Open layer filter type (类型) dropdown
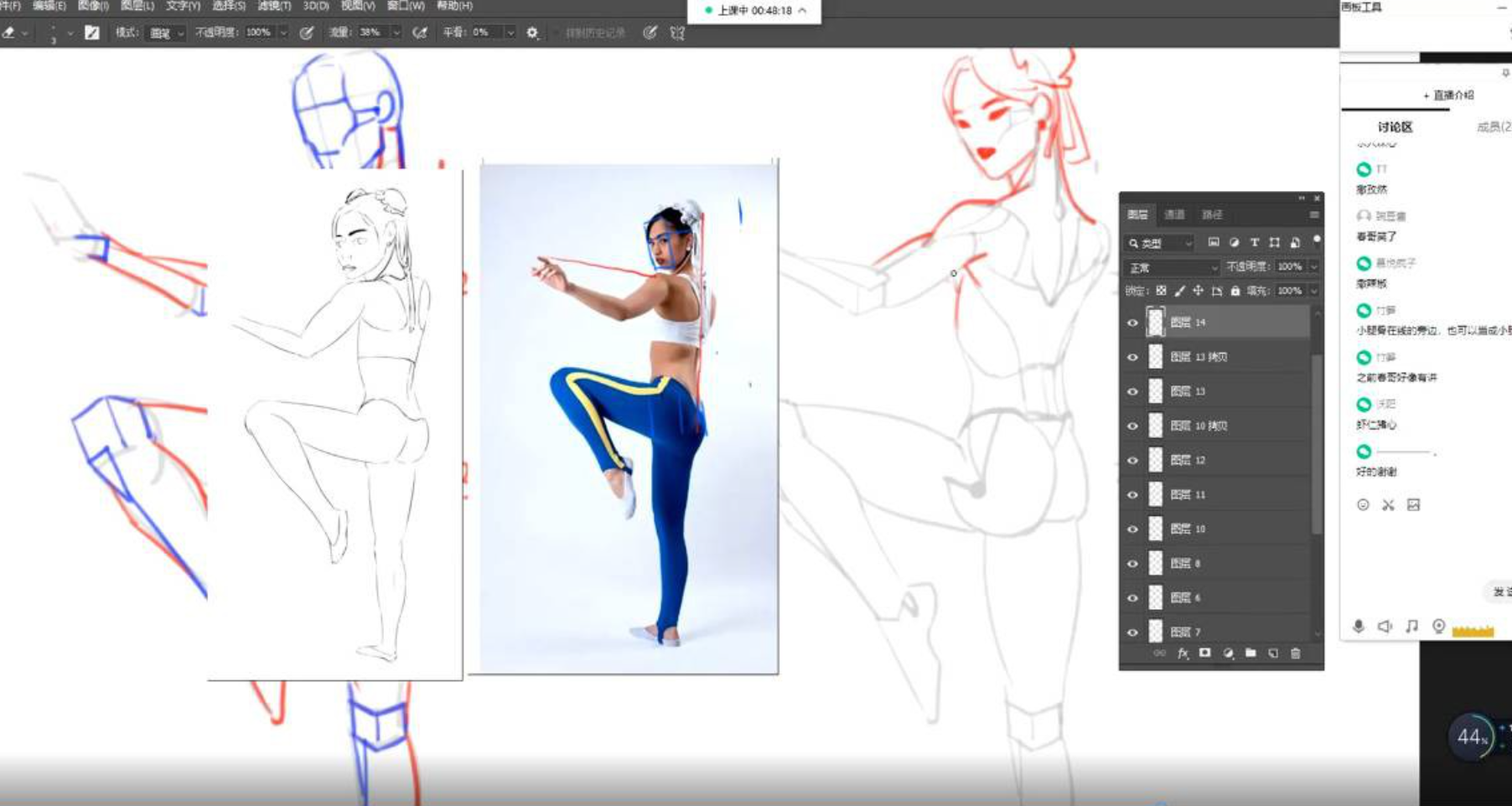Screen dimensions: 1512x806 (x=1160, y=243)
